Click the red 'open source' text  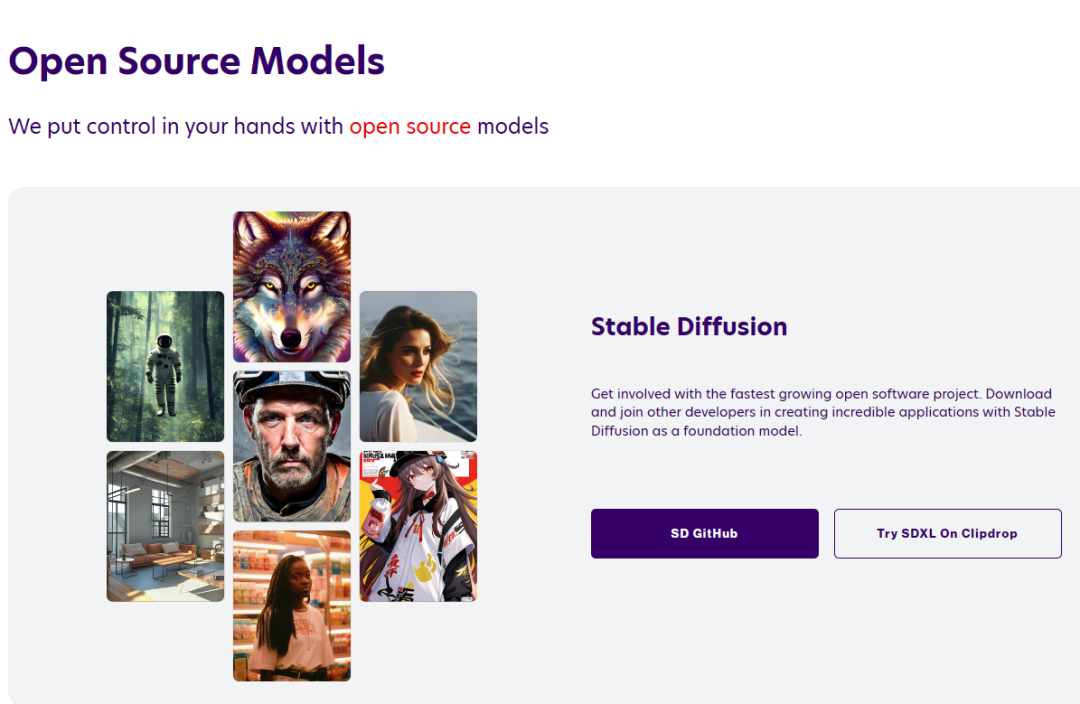click(x=410, y=127)
